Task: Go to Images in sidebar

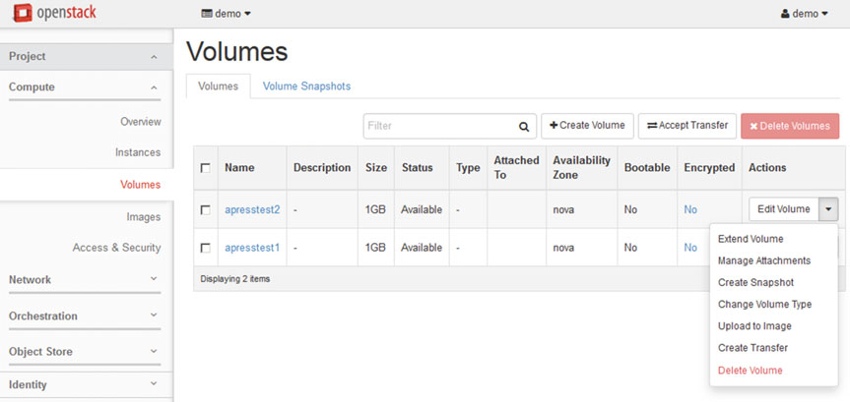Action: pos(144,217)
